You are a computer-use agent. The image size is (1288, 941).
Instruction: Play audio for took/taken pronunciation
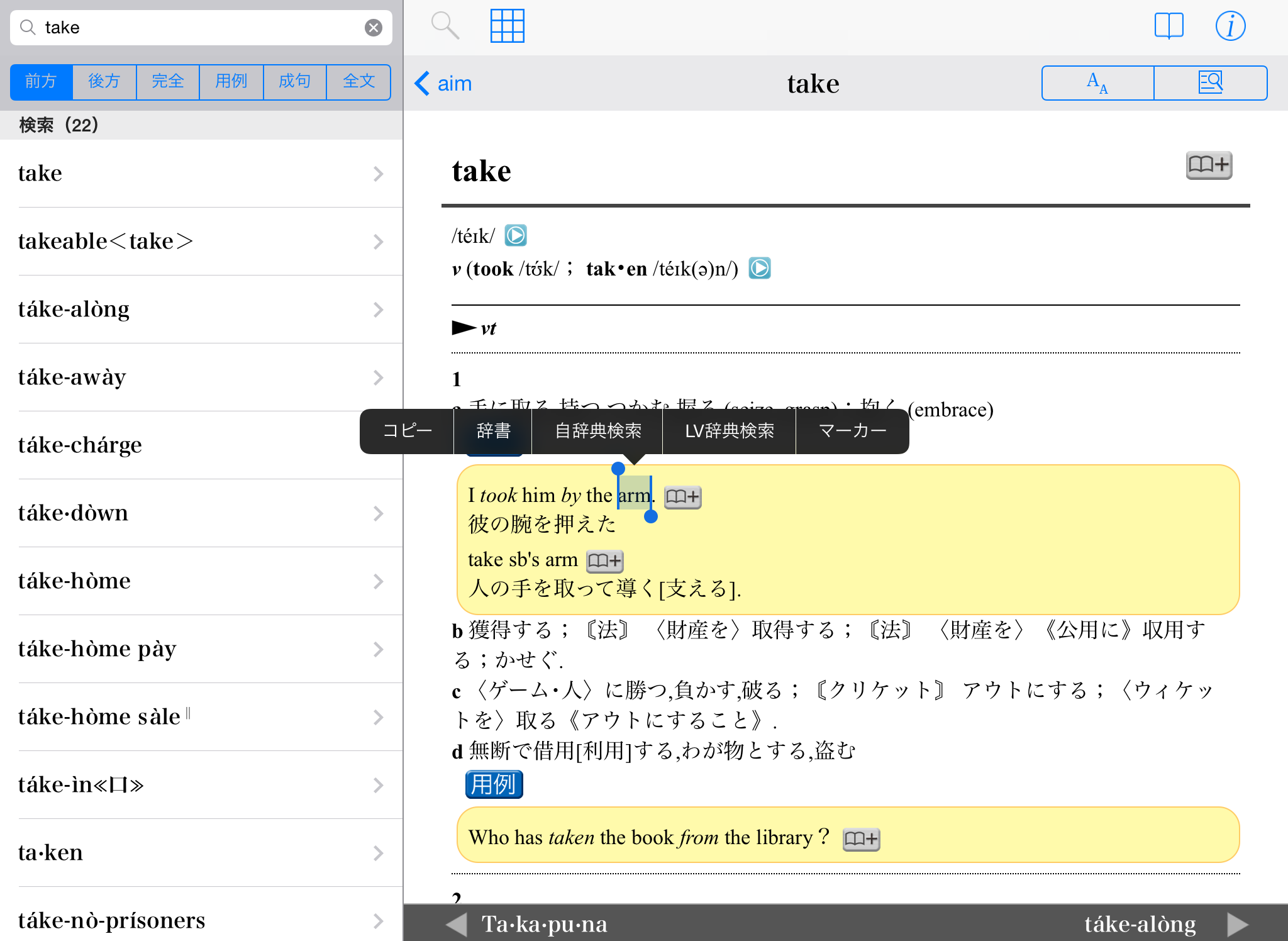pos(759,269)
